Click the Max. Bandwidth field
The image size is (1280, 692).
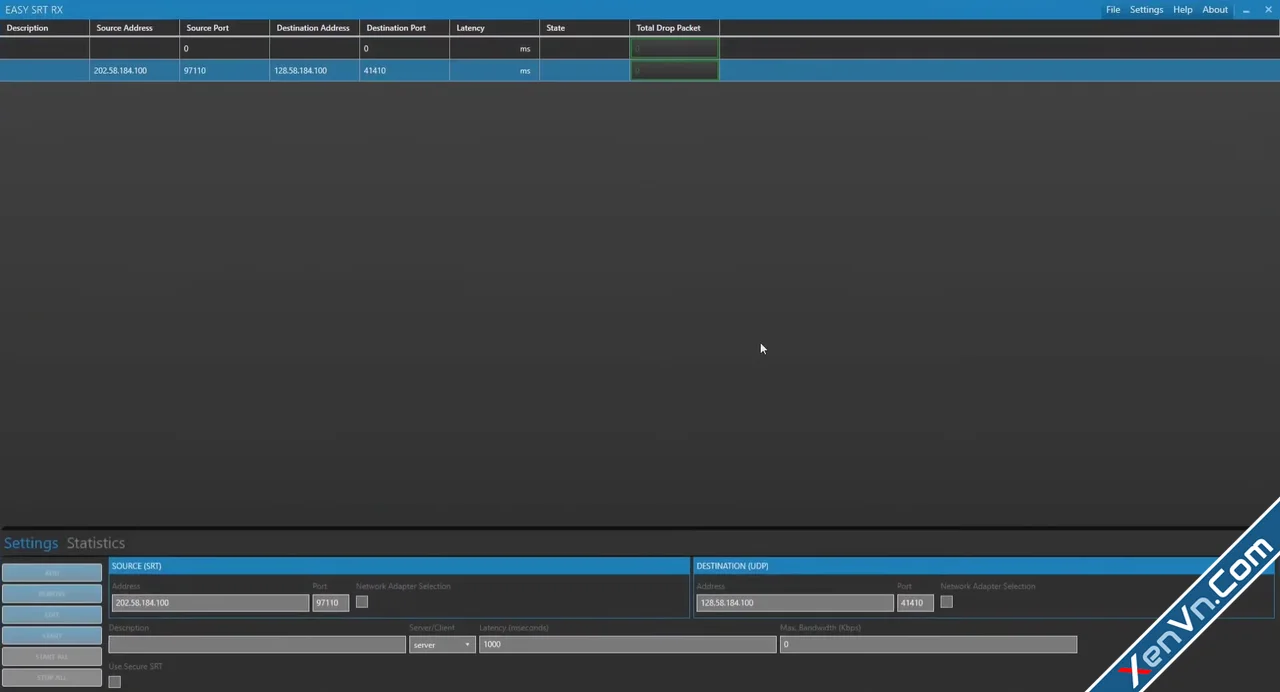click(x=929, y=645)
